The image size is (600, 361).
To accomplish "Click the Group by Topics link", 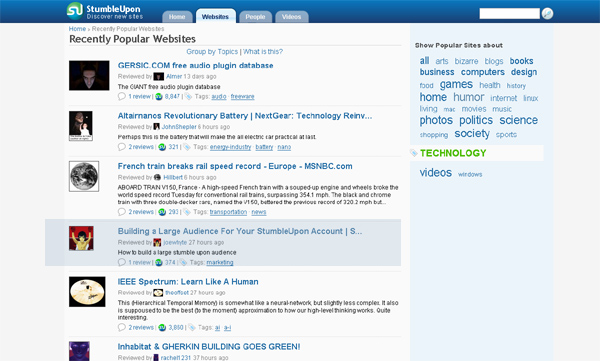I will tap(212, 52).
